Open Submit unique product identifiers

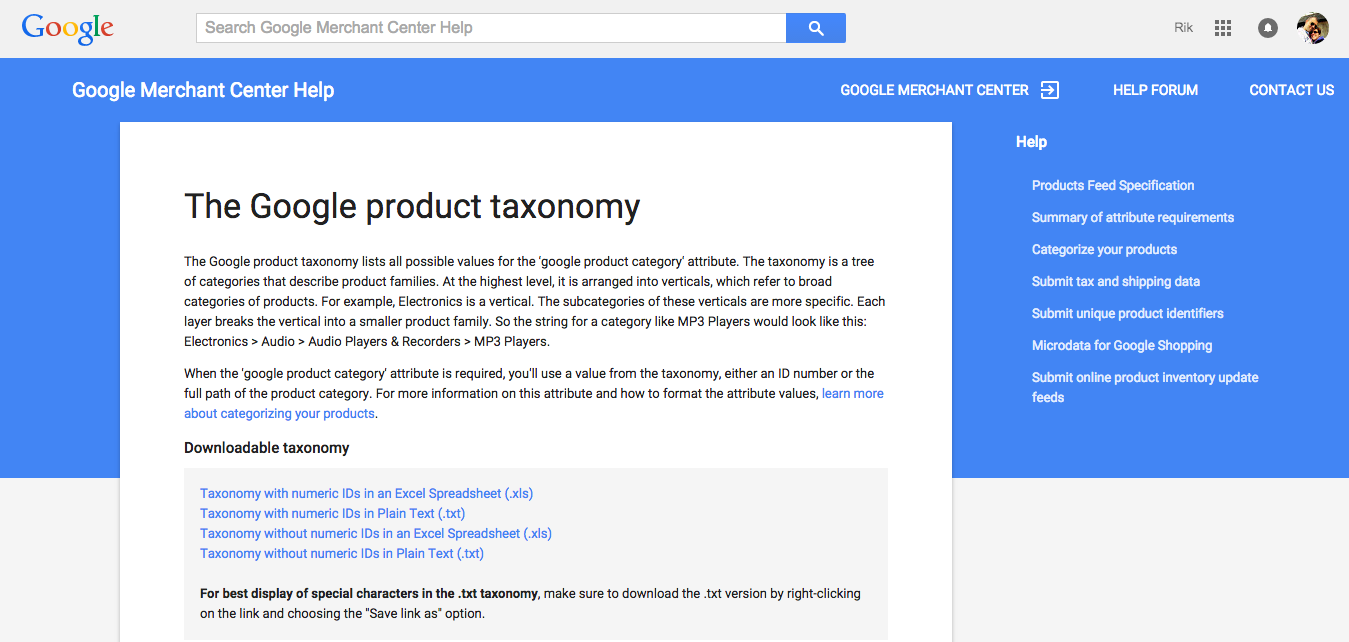1128,313
